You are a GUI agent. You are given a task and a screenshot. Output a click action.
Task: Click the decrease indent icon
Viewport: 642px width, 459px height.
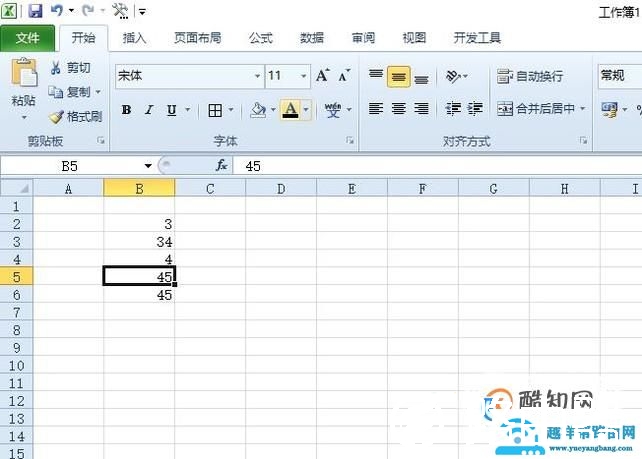pos(453,109)
